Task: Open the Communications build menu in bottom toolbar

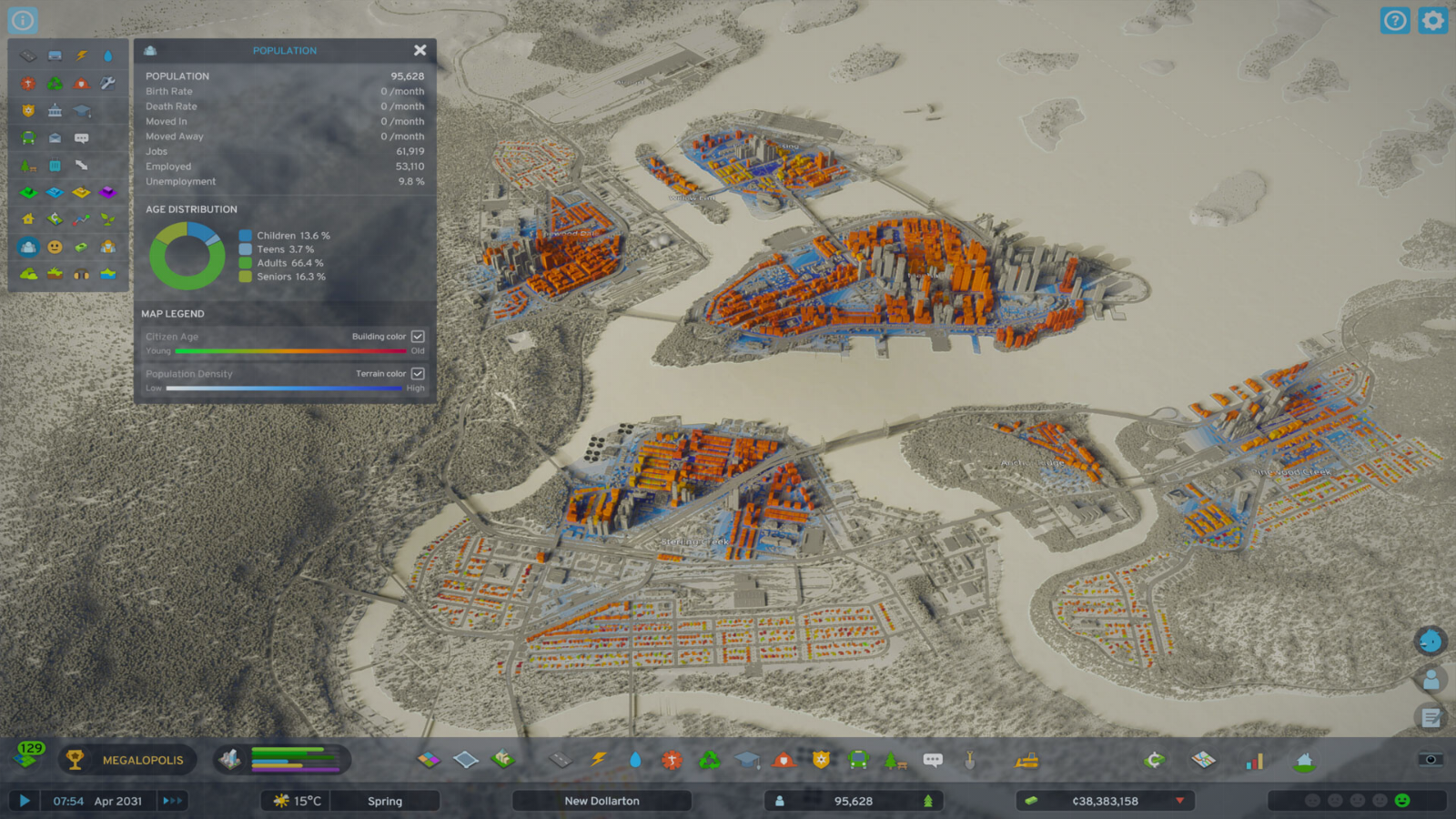Action: [933, 760]
